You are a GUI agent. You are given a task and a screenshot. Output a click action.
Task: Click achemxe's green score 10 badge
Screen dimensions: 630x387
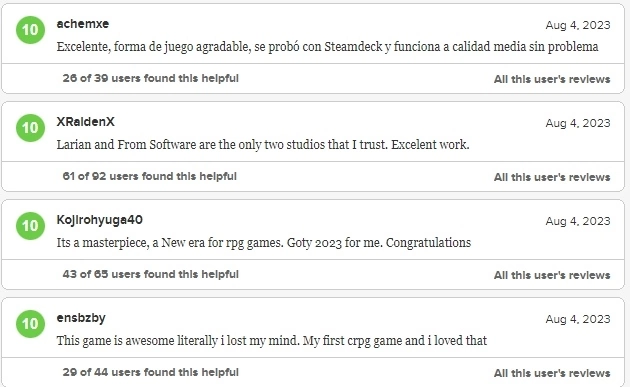click(x=30, y=30)
